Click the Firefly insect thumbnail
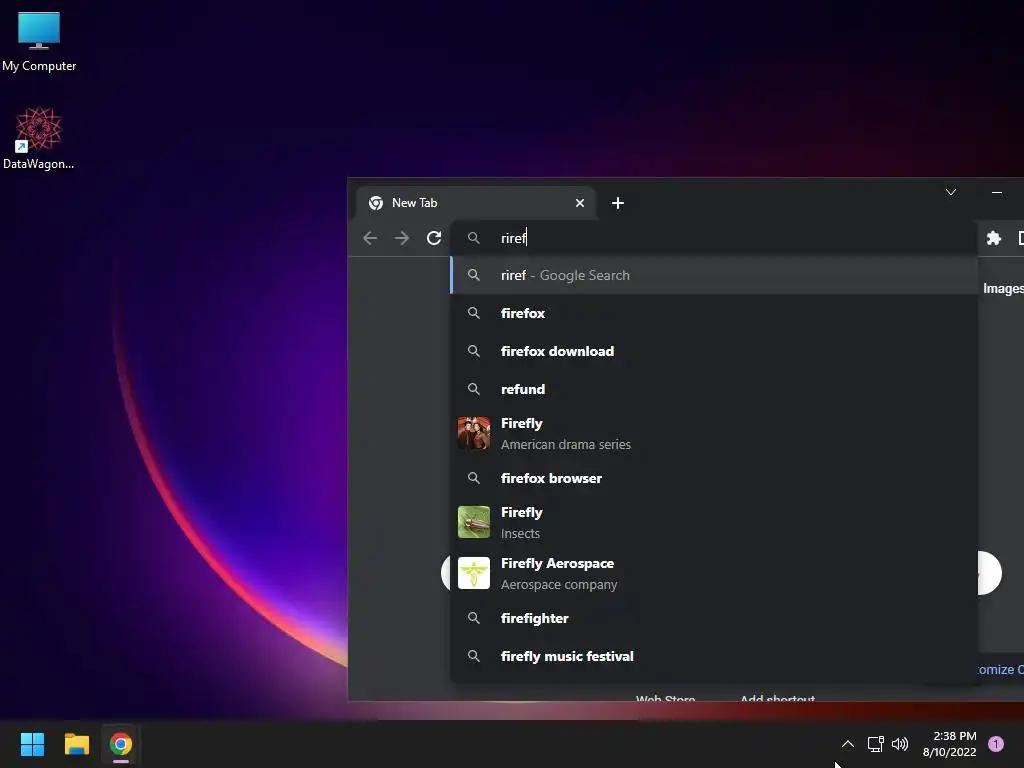The height and width of the screenshot is (768, 1024). (x=473, y=522)
